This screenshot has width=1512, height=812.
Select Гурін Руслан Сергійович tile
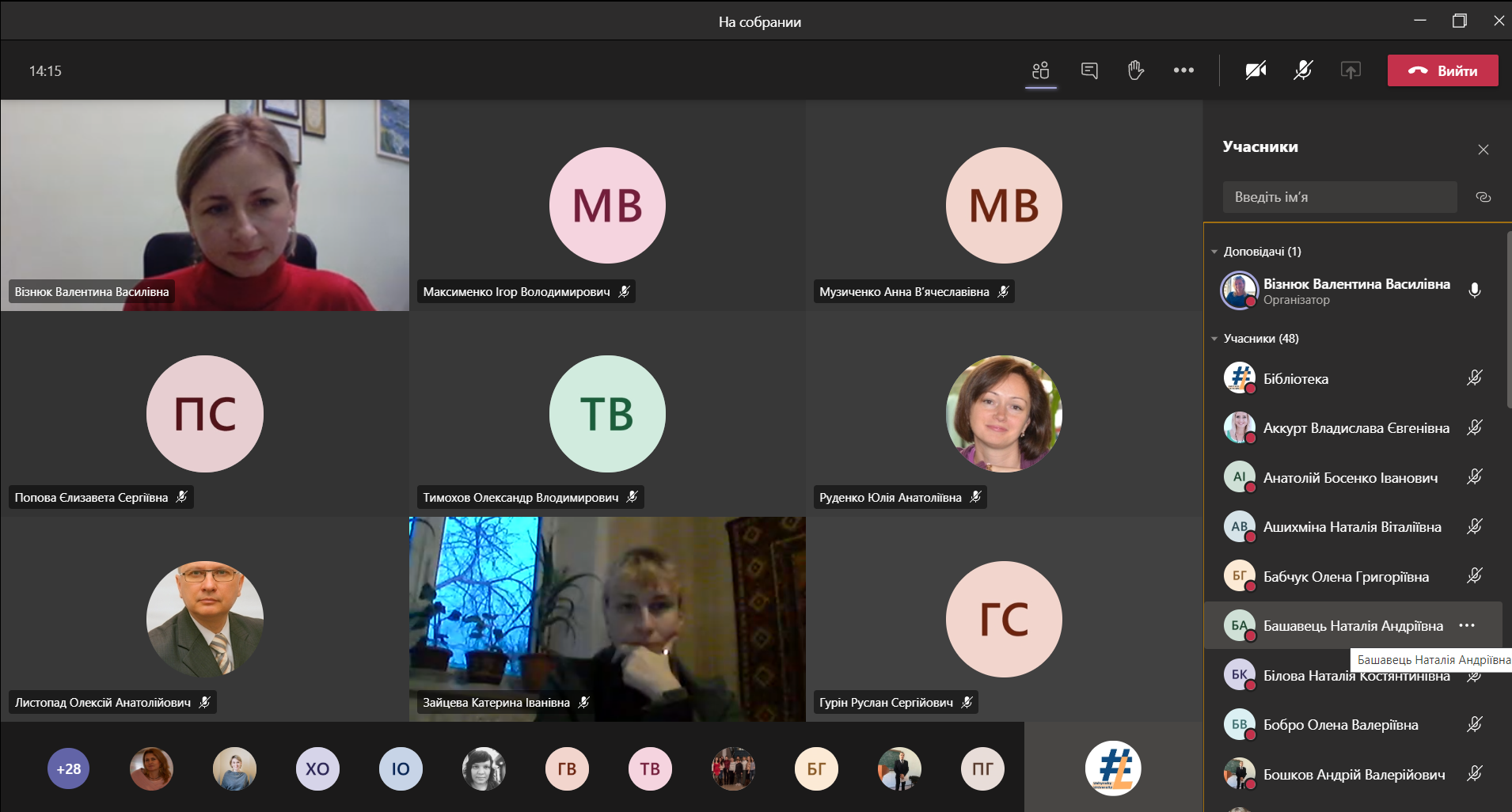coord(1004,619)
